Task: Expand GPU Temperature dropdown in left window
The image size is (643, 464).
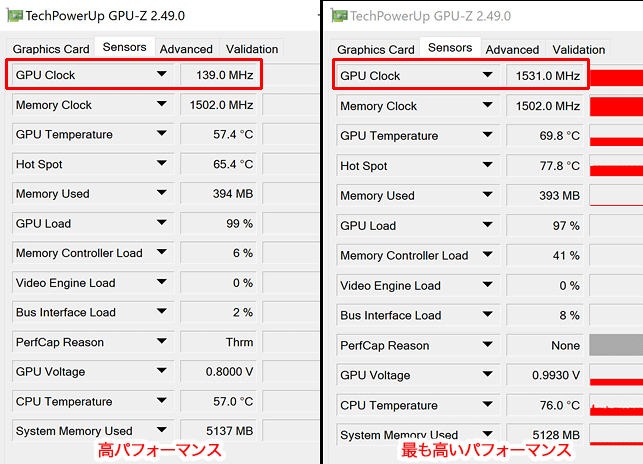Action: 162,134
